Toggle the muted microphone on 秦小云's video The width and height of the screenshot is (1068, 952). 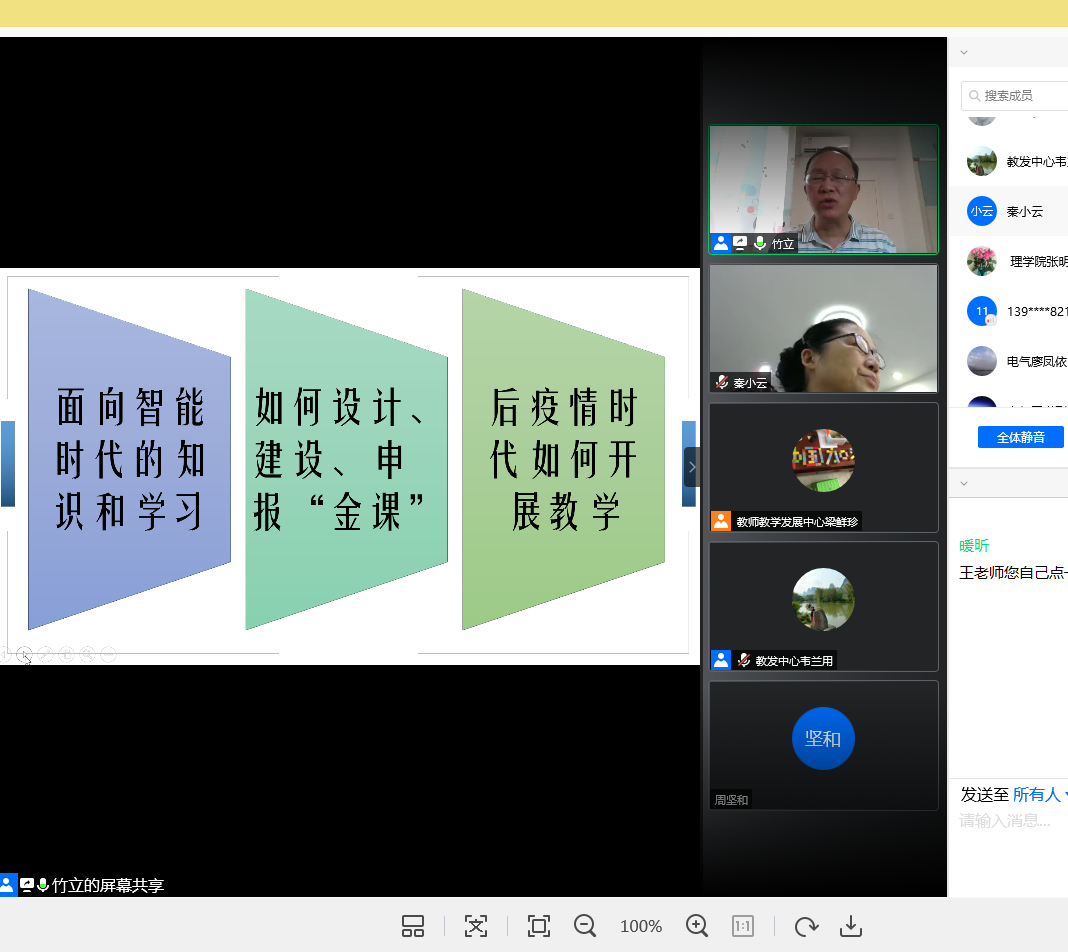pos(722,382)
